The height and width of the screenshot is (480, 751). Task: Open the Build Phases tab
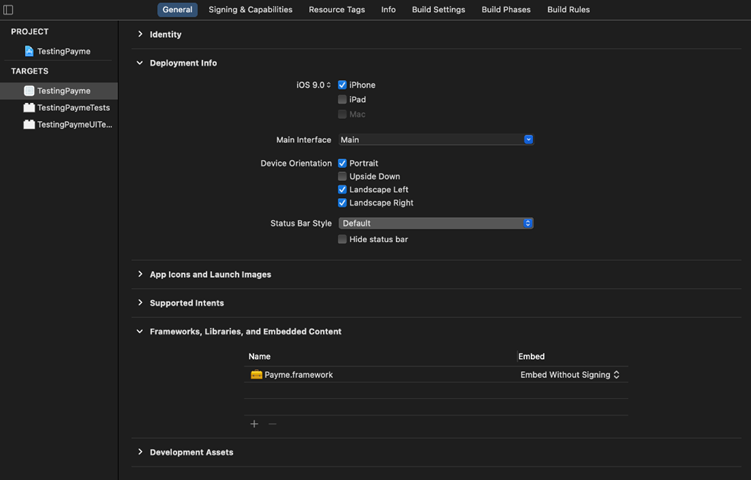(x=506, y=10)
